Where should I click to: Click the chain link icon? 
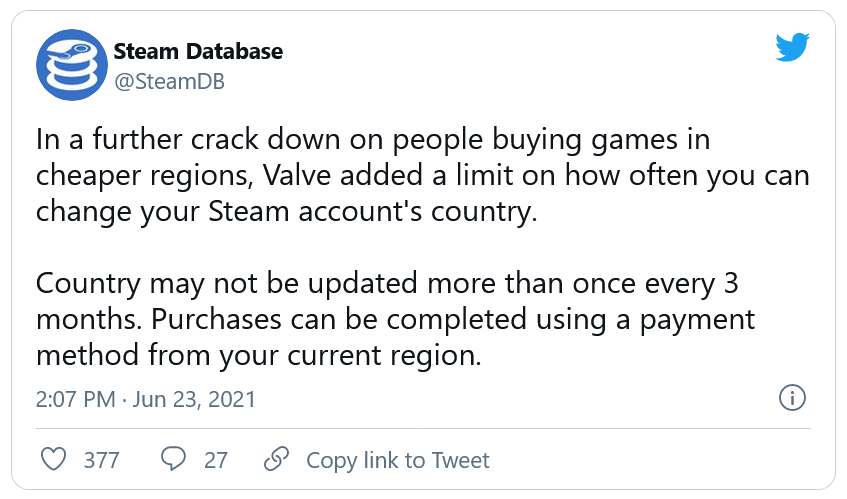[276, 460]
